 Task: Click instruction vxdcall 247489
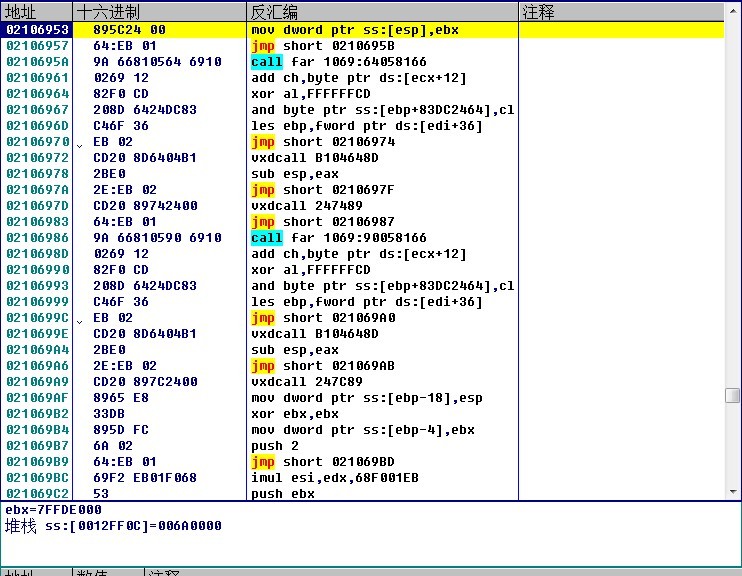(x=307, y=206)
